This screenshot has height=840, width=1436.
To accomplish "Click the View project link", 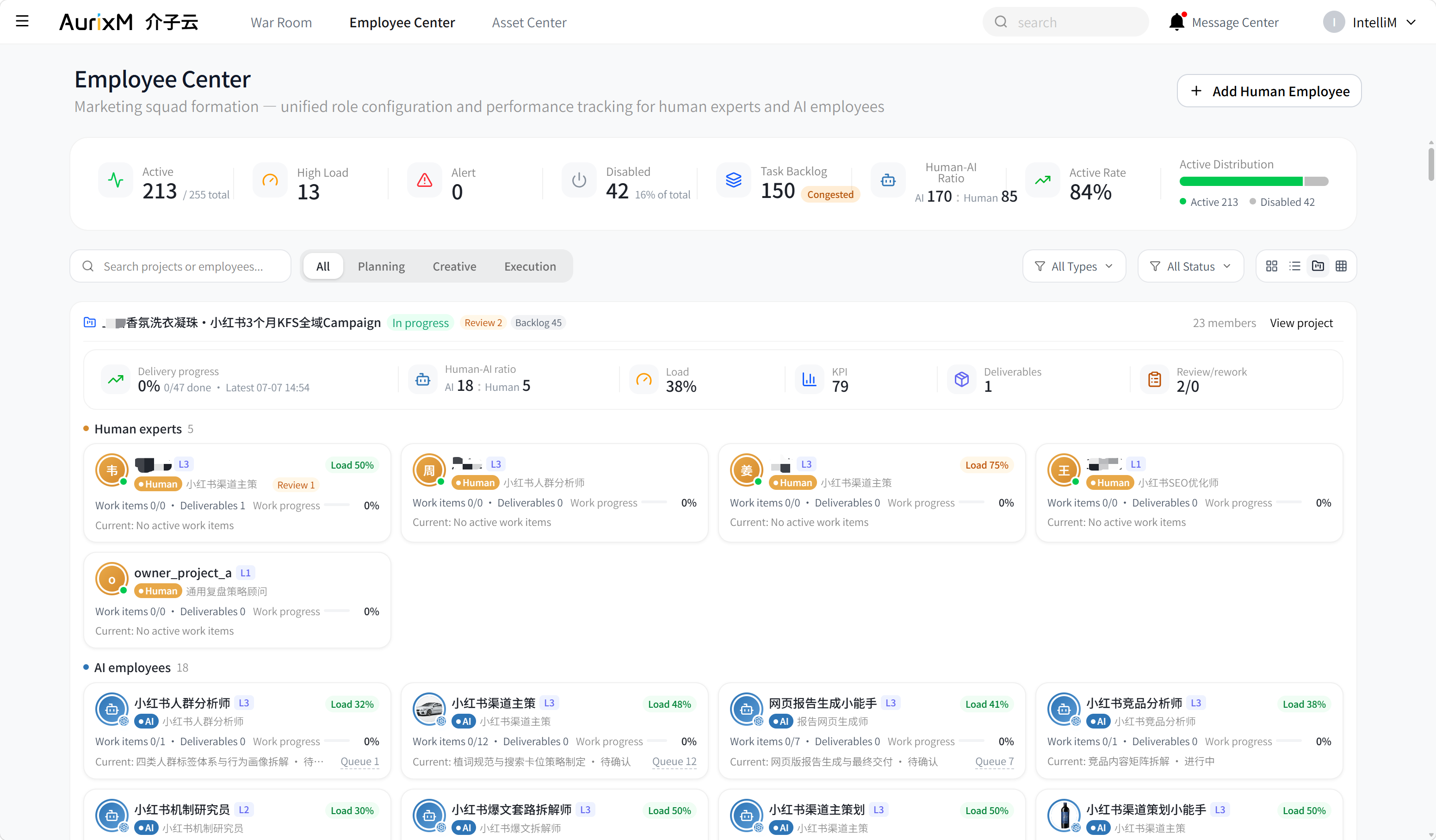I will (1301, 323).
